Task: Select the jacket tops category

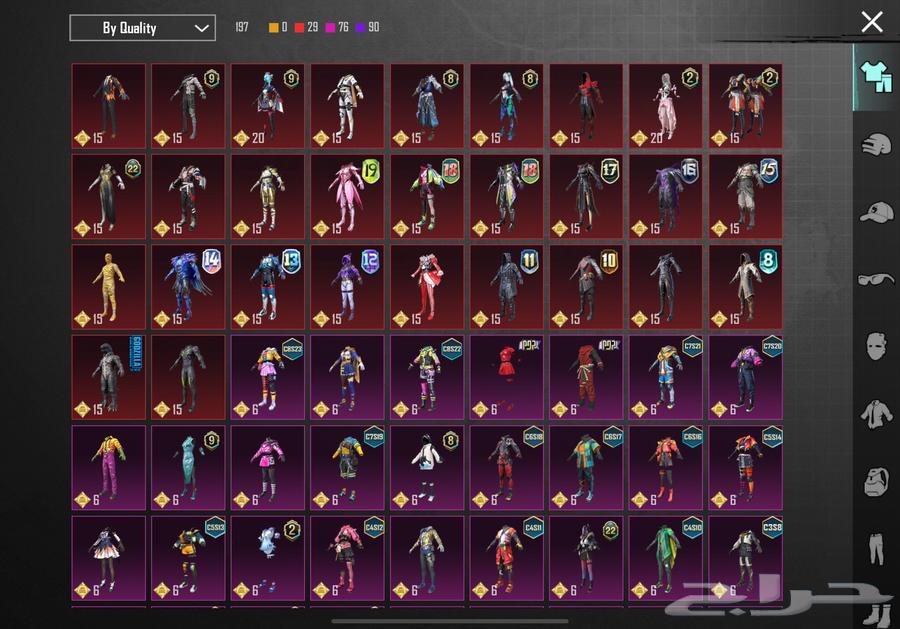Action: coord(876,413)
